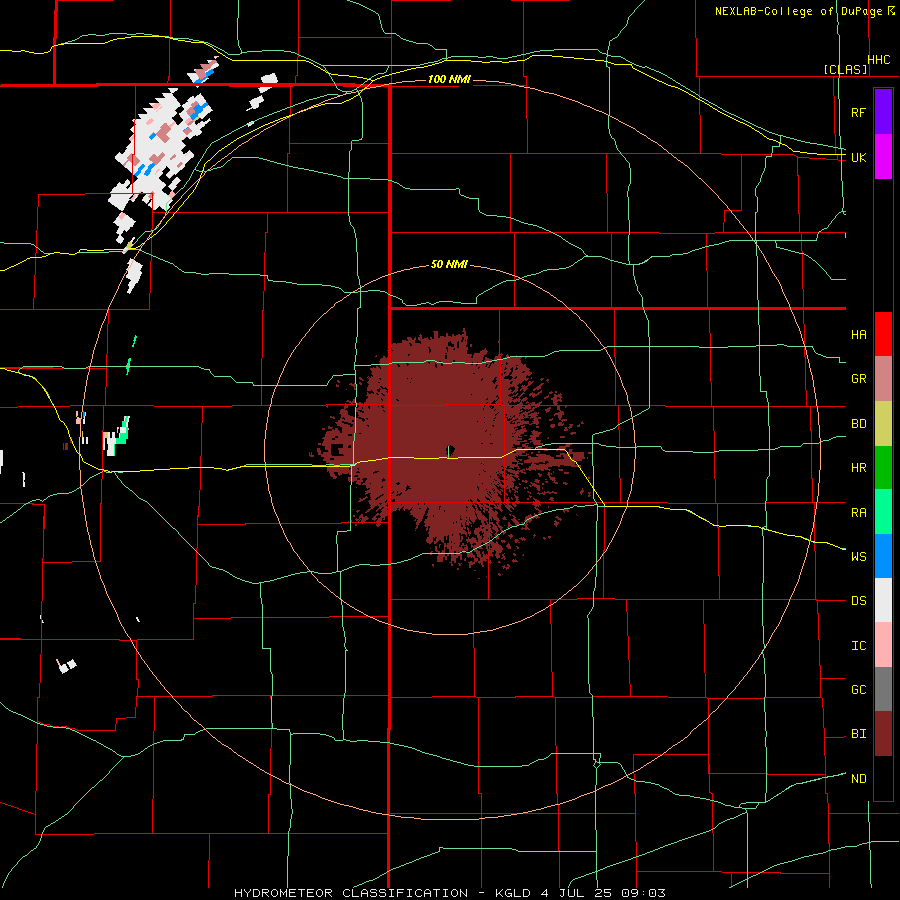
Task: Click the '50 NMI' range ring label
Action: 449,264
